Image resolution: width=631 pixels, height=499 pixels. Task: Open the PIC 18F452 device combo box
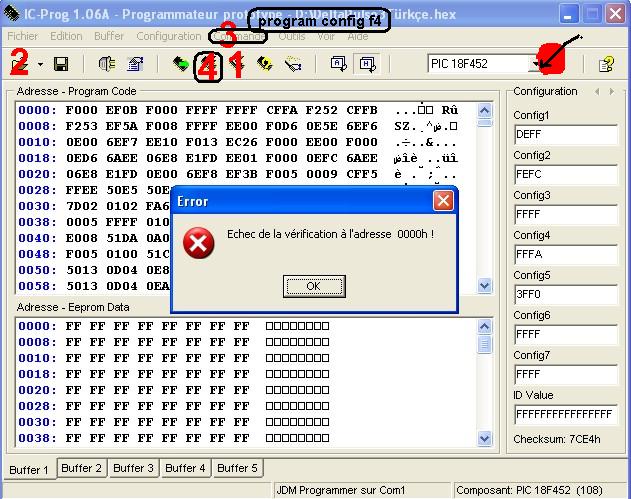[486, 64]
